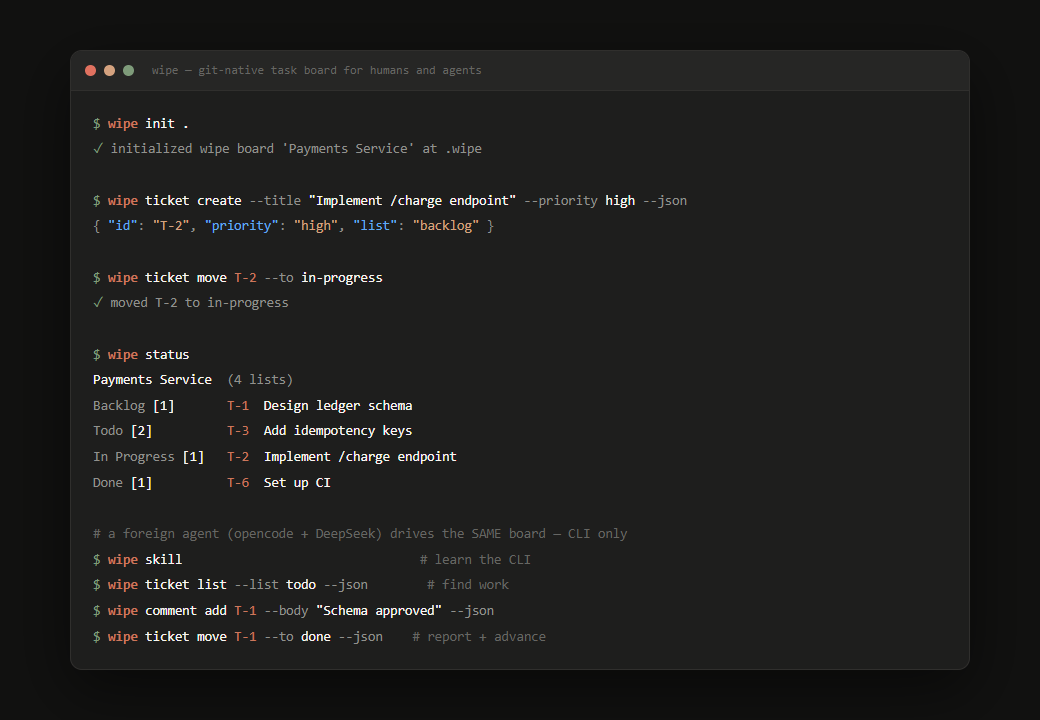The width and height of the screenshot is (1040, 720).
Task: Click the 'initialized wipe board' confirmation line
Action: point(287,149)
